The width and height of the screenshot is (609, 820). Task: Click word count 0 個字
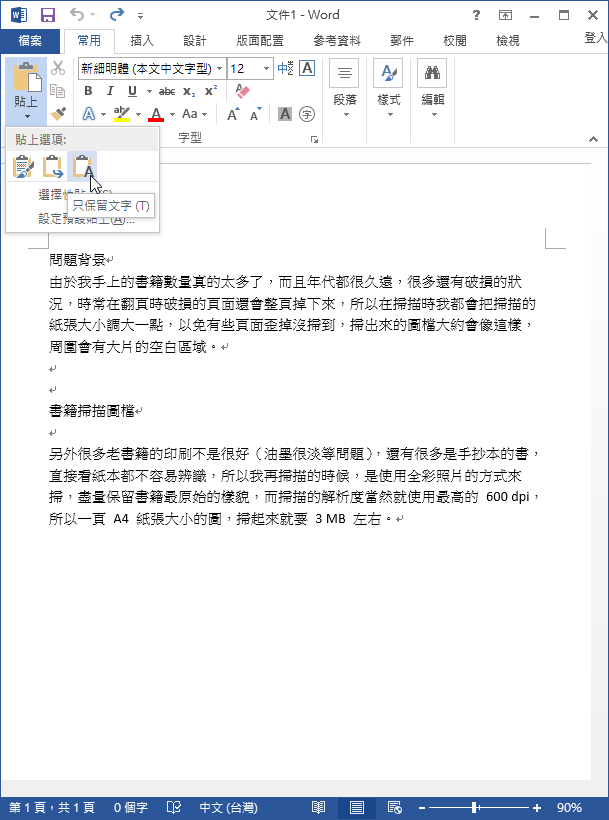[131, 808]
